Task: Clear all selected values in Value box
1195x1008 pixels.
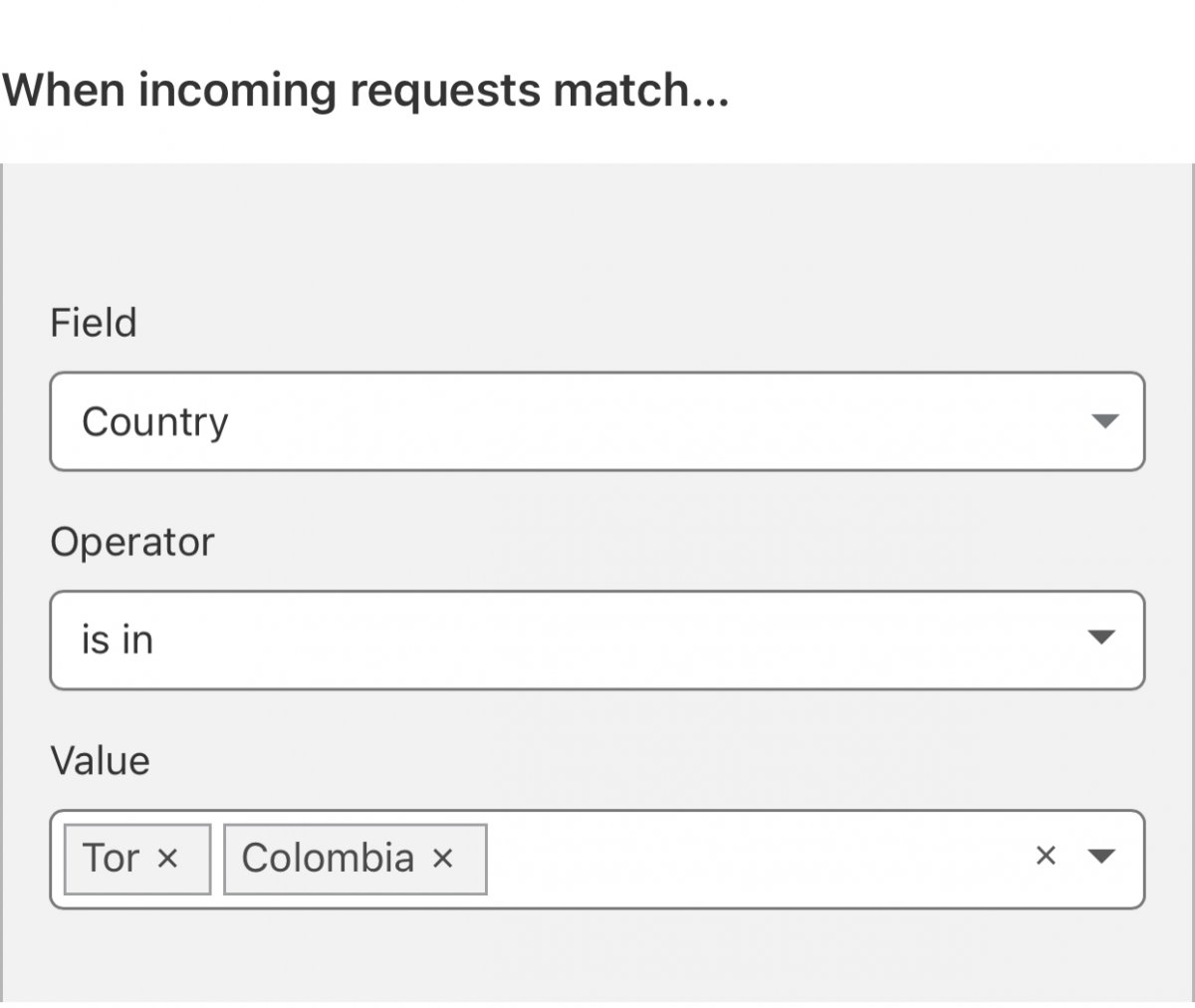Action: click(x=1045, y=856)
